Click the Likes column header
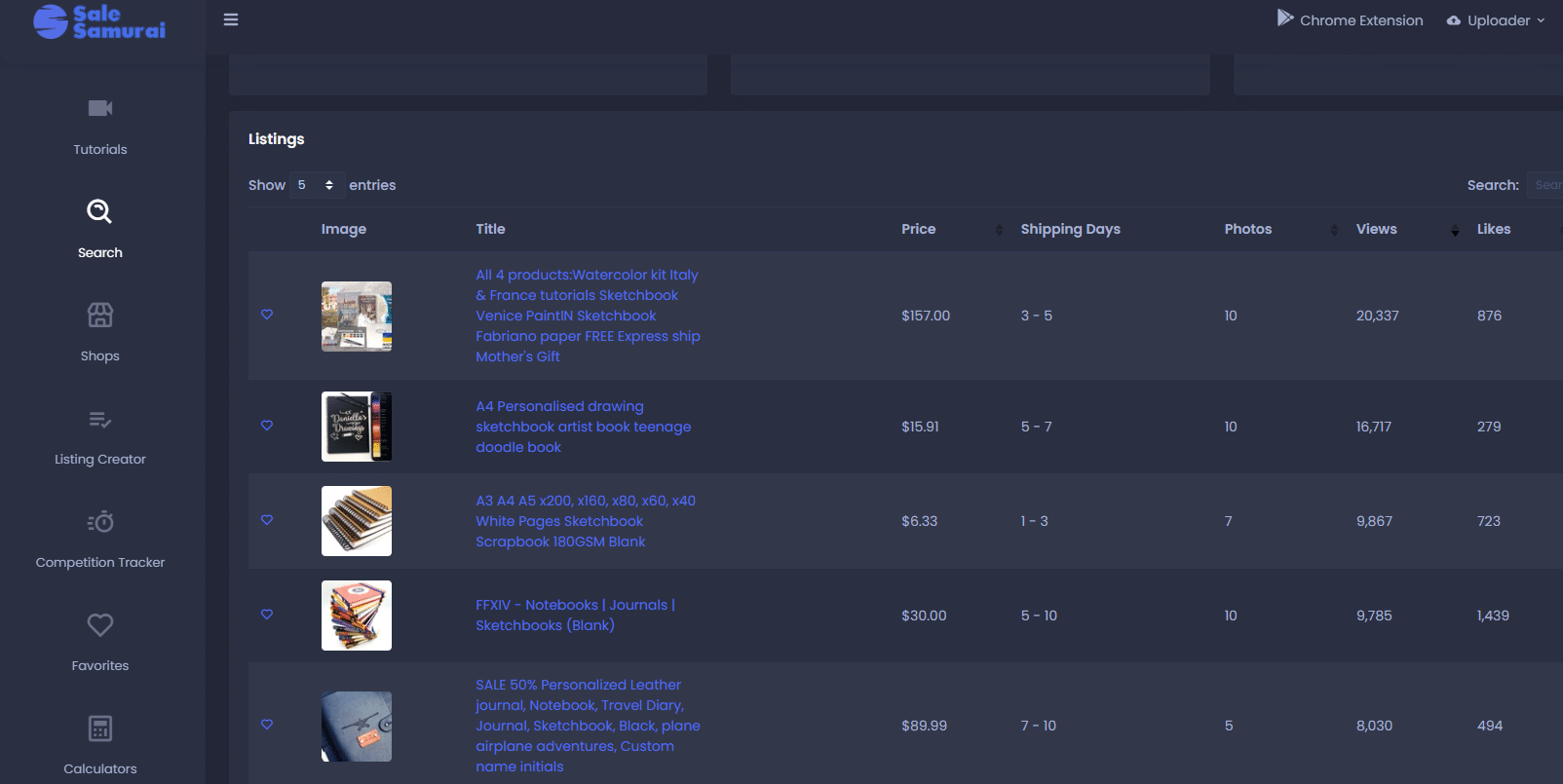The width and height of the screenshot is (1563, 784). click(1493, 229)
